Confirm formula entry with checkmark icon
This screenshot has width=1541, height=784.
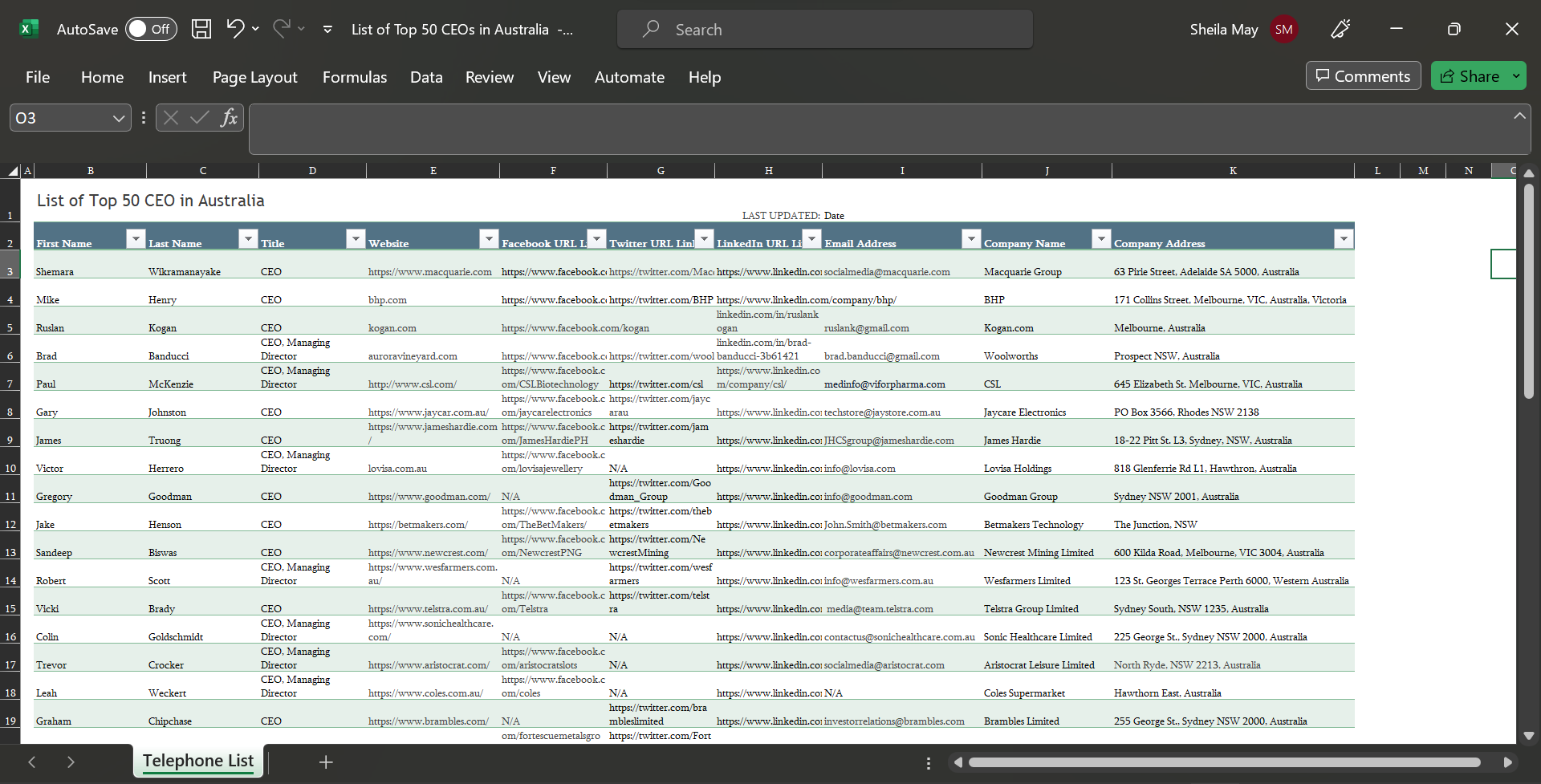pos(200,118)
